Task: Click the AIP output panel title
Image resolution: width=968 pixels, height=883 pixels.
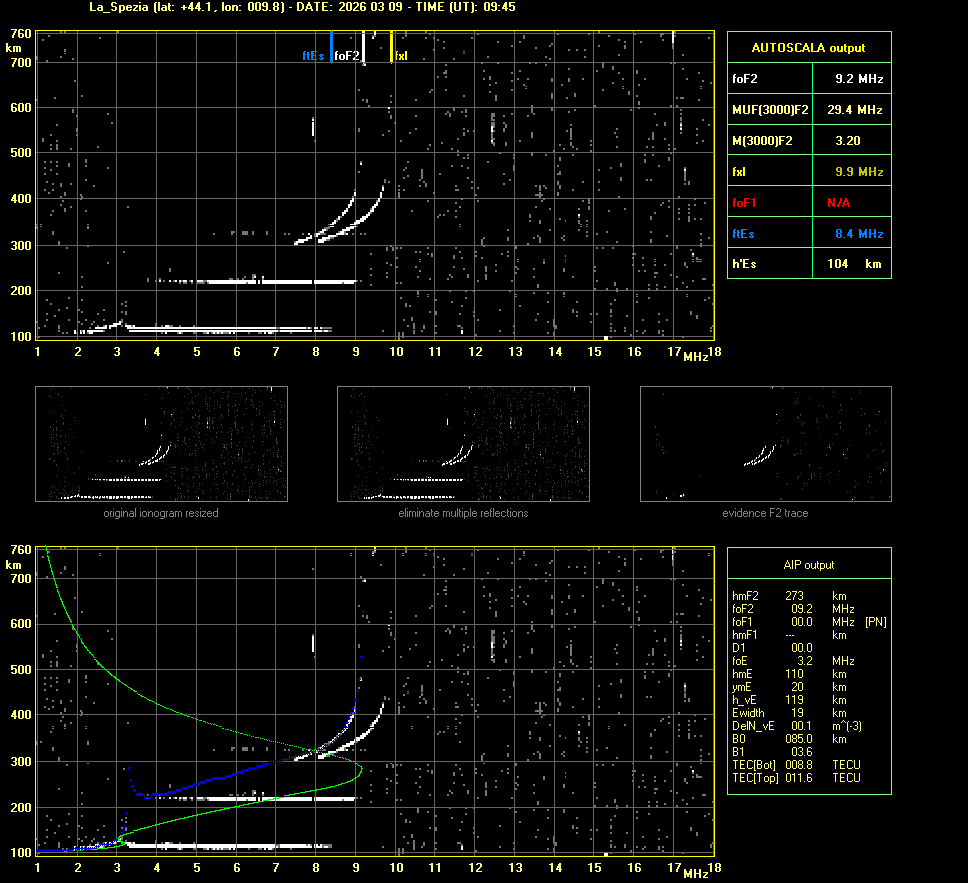Action: 808,565
